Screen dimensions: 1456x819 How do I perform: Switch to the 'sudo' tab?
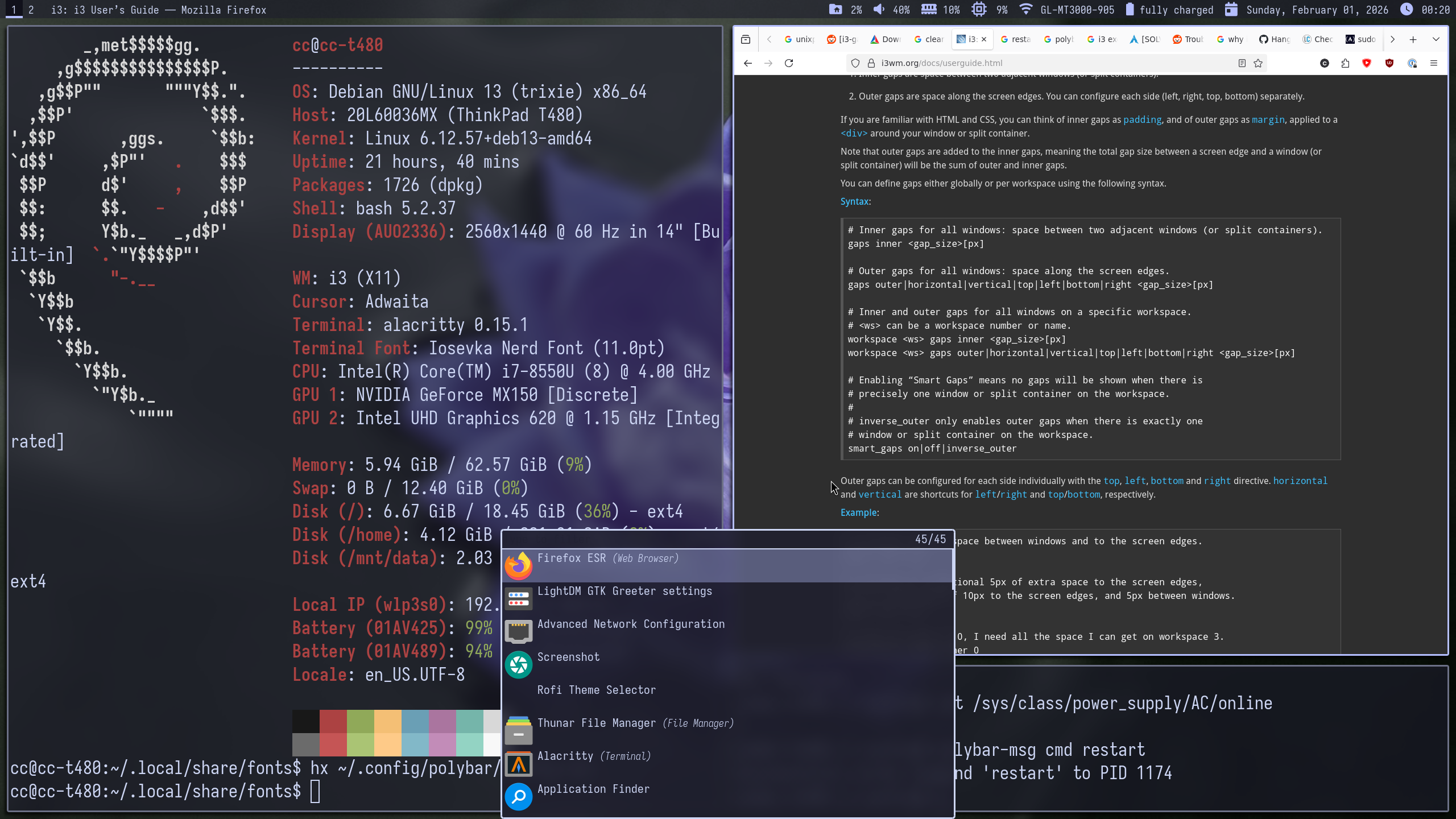pos(1361,39)
